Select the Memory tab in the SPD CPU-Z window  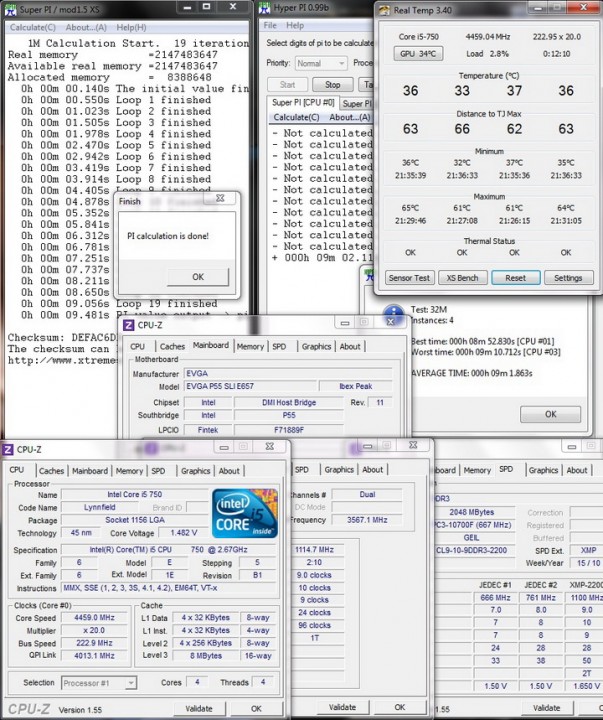(477, 470)
